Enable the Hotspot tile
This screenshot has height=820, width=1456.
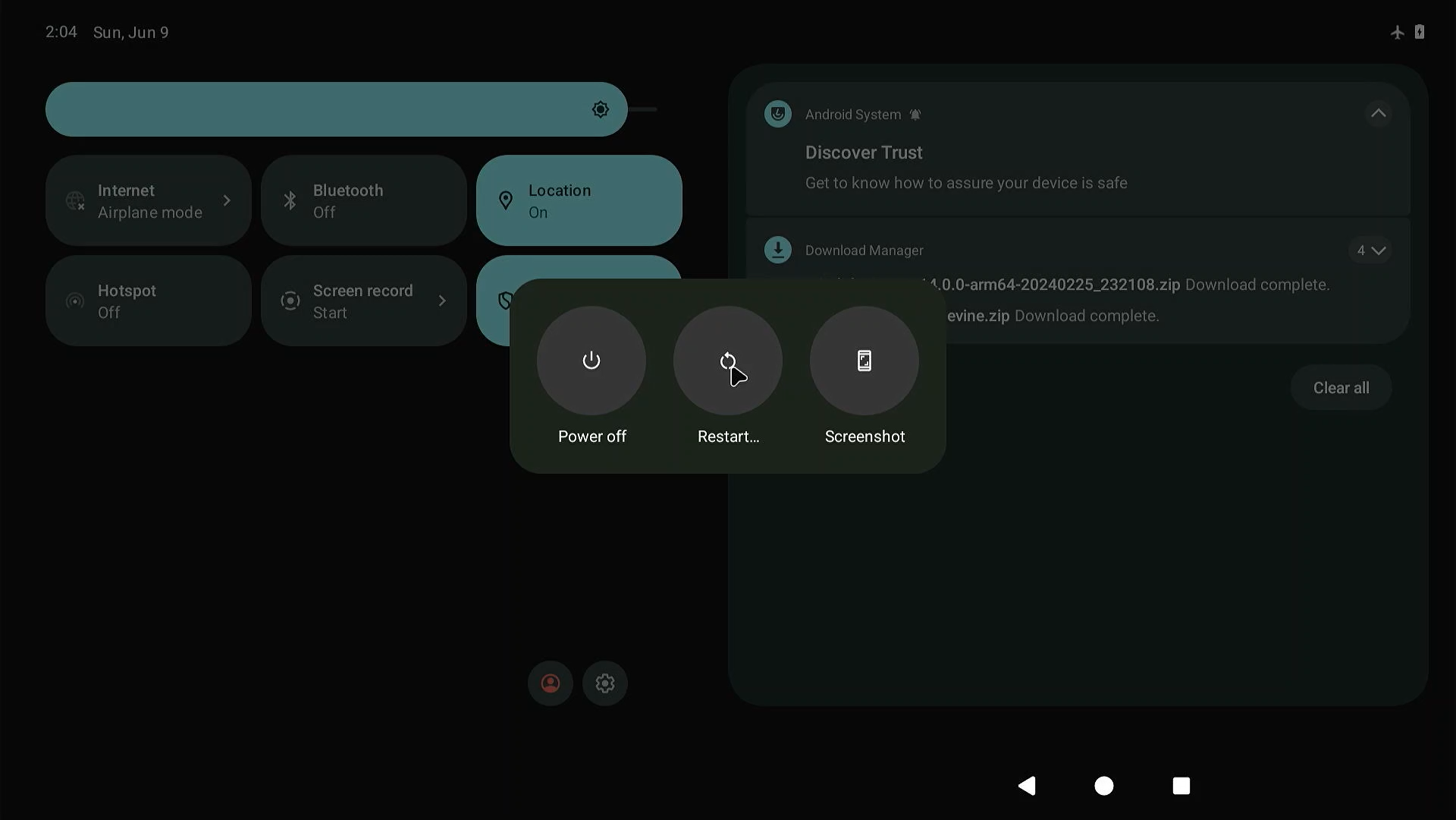click(x=148, y=301)
